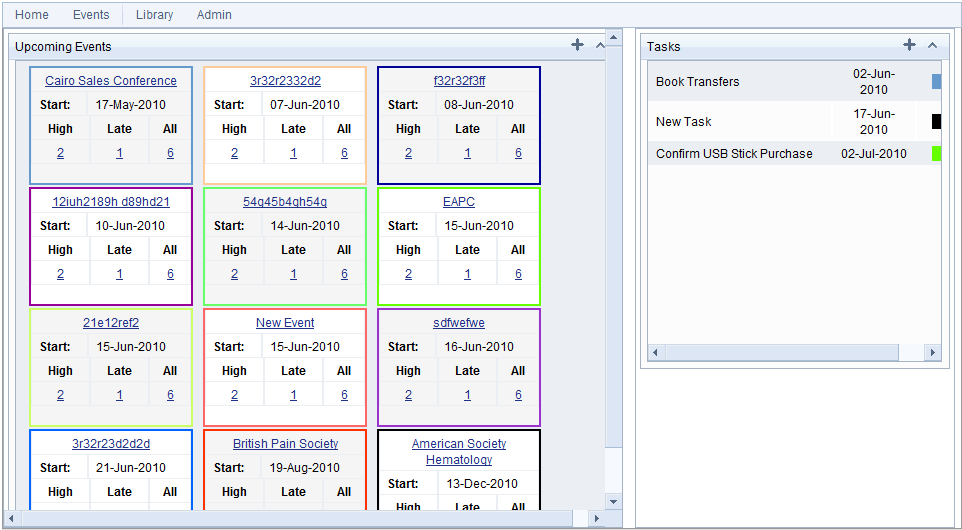Open the Events menu

(91, 15)
